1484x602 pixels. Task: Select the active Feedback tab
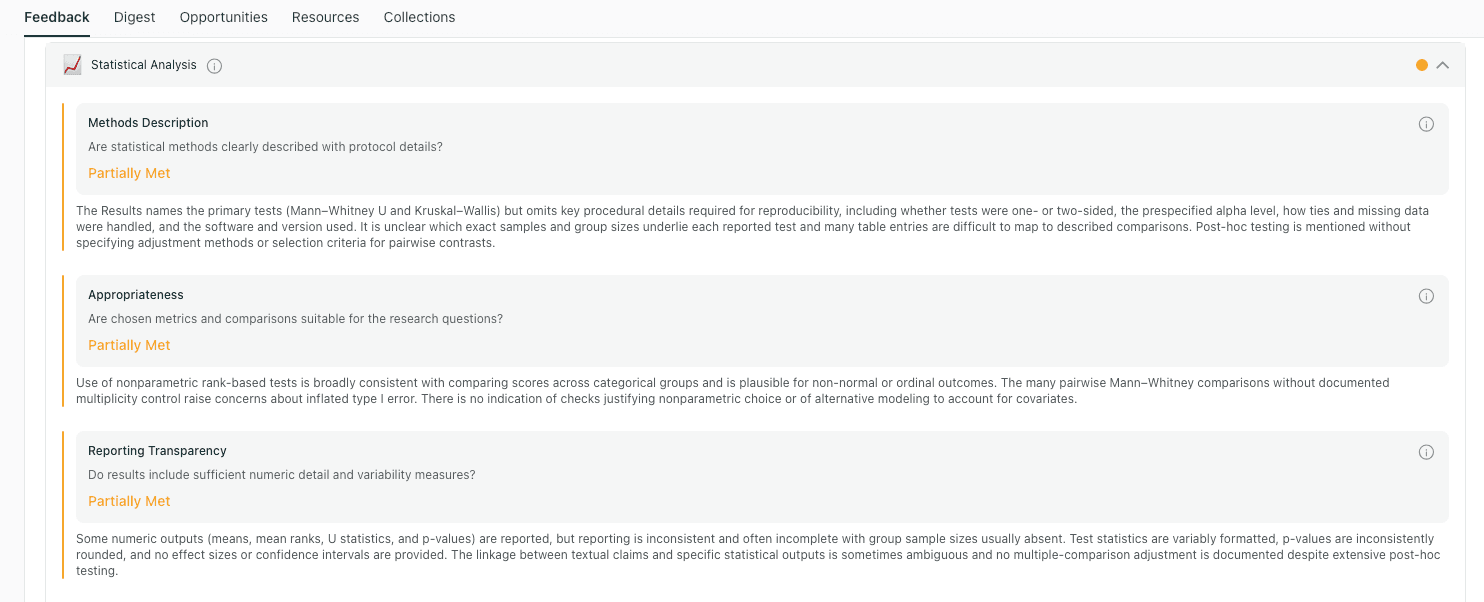[56, 17]
